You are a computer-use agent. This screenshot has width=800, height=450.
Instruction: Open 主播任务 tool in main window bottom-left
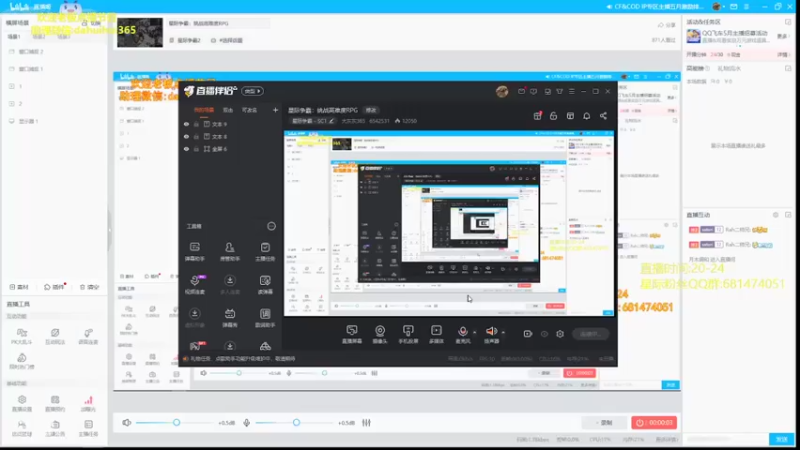[88, 429]
